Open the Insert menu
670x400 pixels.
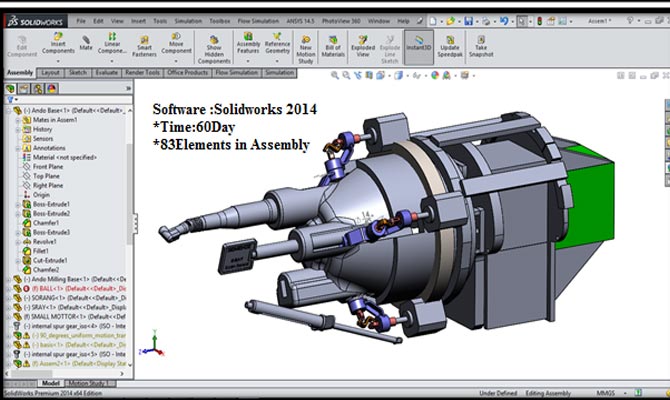click(138, 21)
